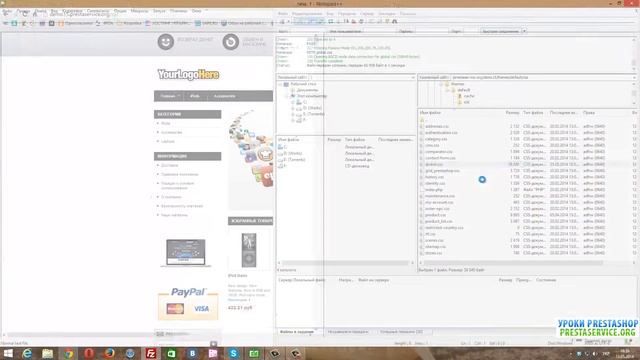This screenshot has height=360, width=640.
Task: Click the iPod Nano product thumbnail
Action: [249, 250]
